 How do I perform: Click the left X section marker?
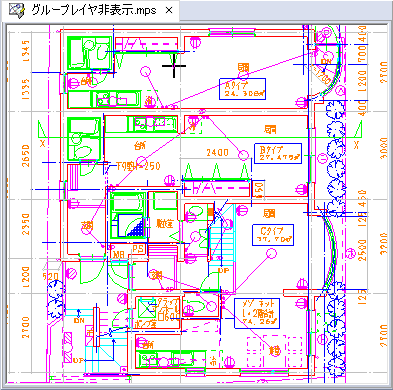(43, 144)
